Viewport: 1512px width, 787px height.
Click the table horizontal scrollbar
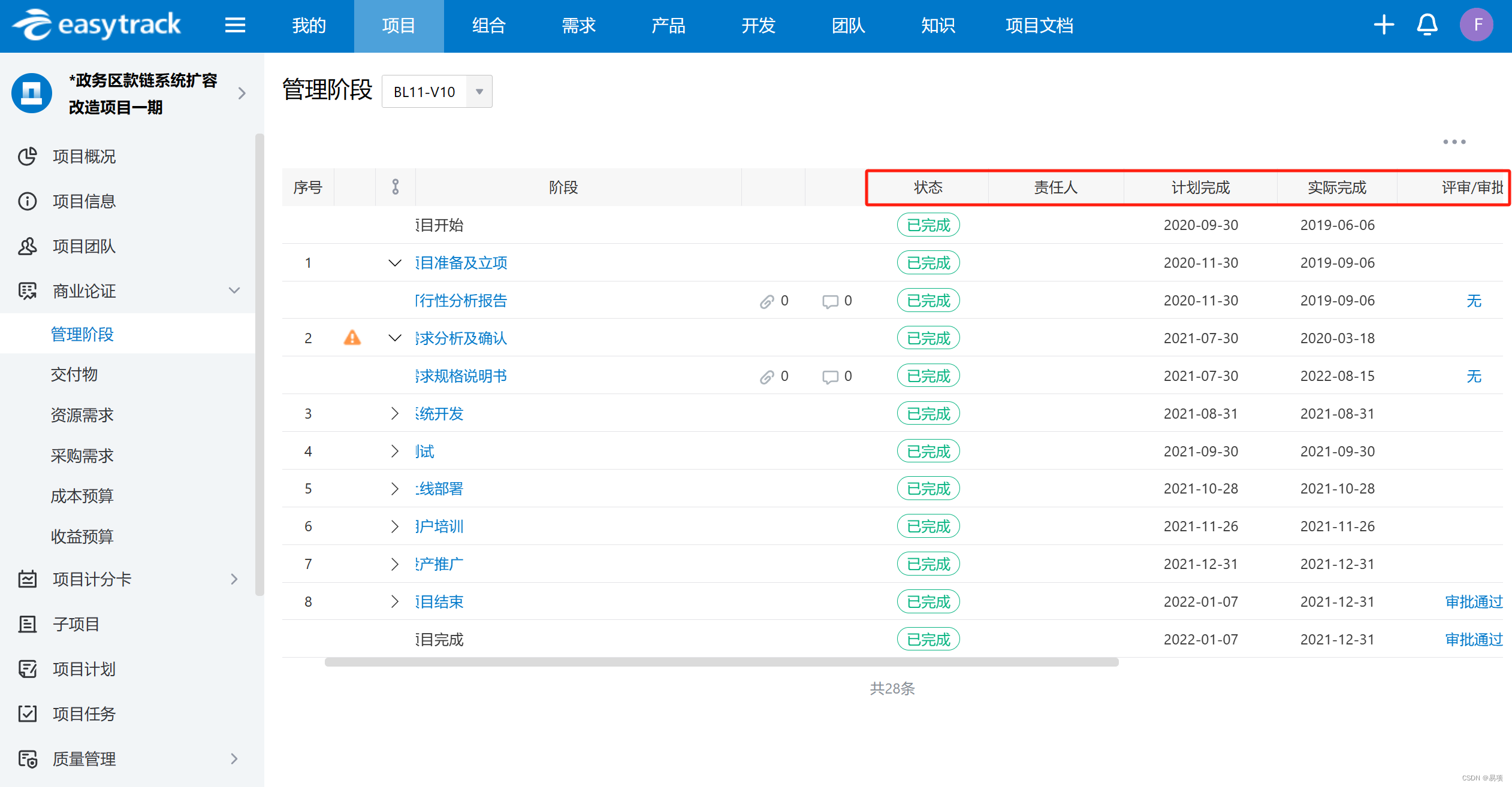pos(722,662)
